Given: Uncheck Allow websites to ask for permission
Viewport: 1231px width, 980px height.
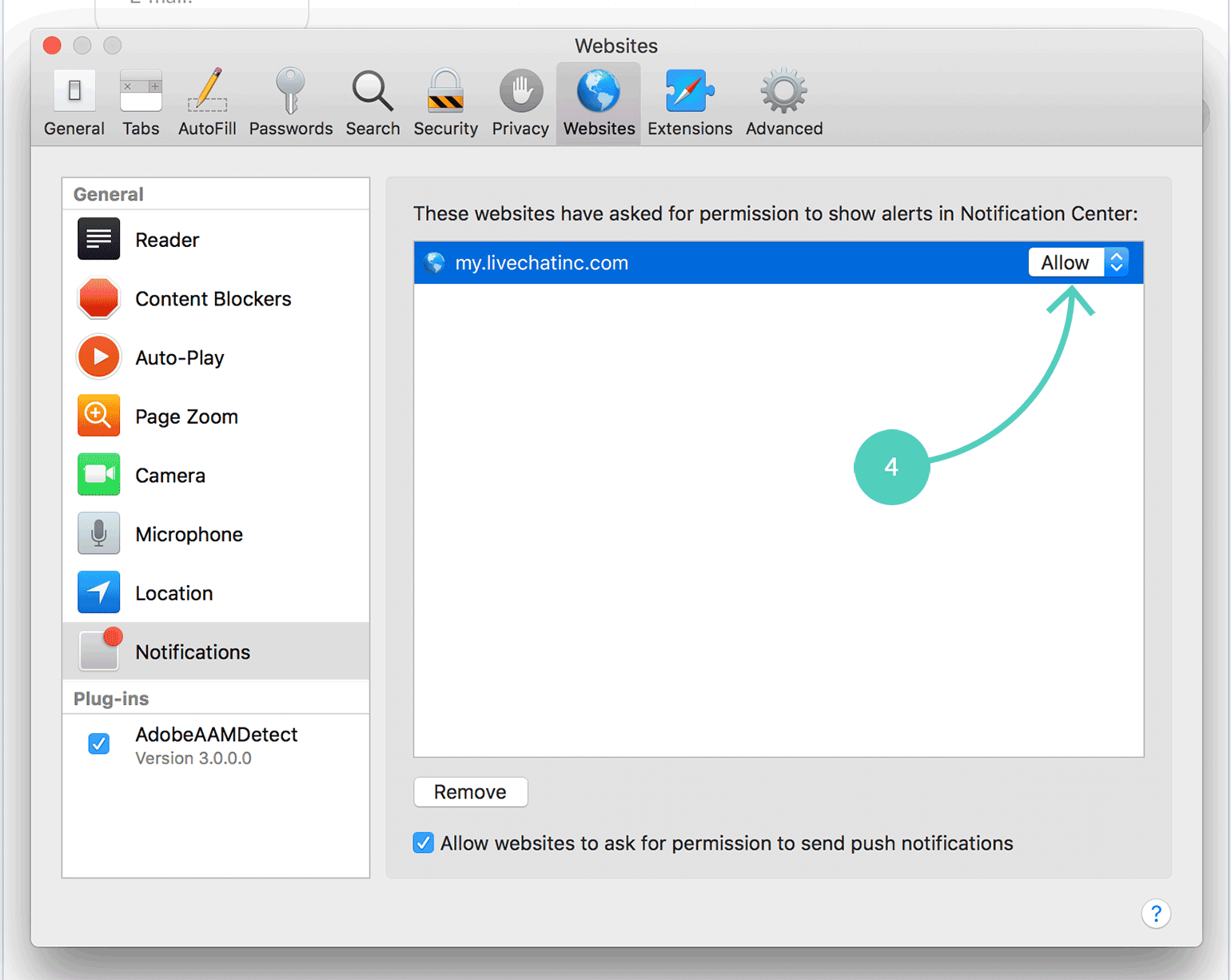Looking at the screenshot, I should (424, 843).
